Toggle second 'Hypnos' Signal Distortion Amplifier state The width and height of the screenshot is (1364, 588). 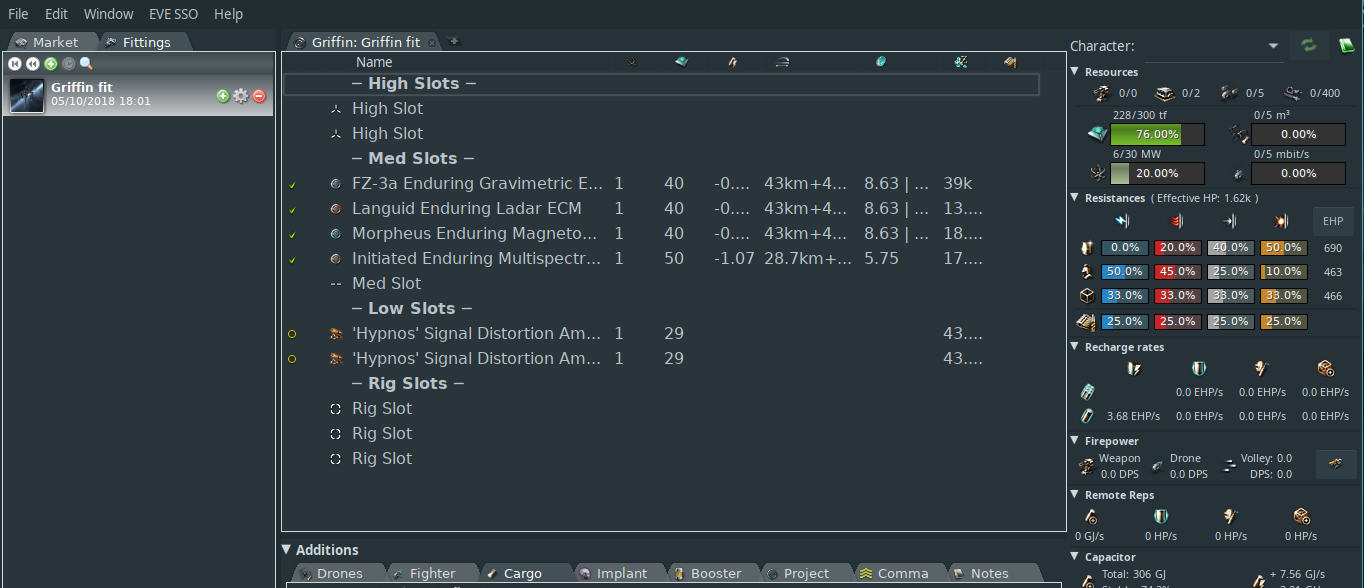pos(292,359)
